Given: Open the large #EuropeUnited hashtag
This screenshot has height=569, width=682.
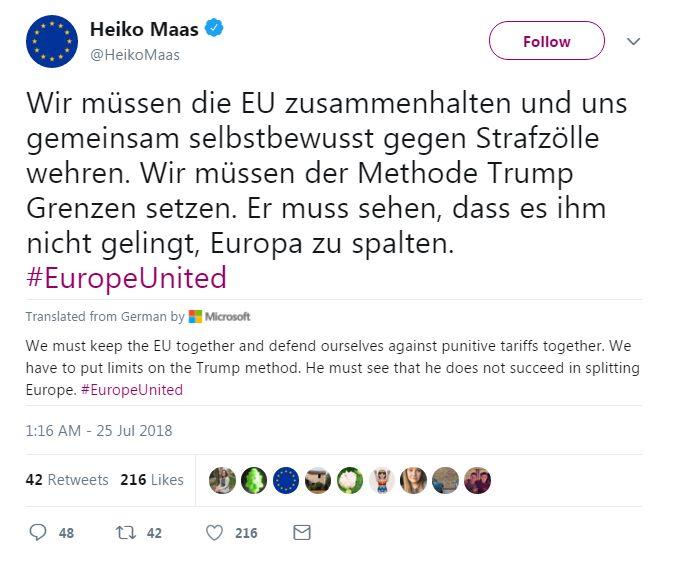Looking at the screenshot, I should (x=127, y=278).
